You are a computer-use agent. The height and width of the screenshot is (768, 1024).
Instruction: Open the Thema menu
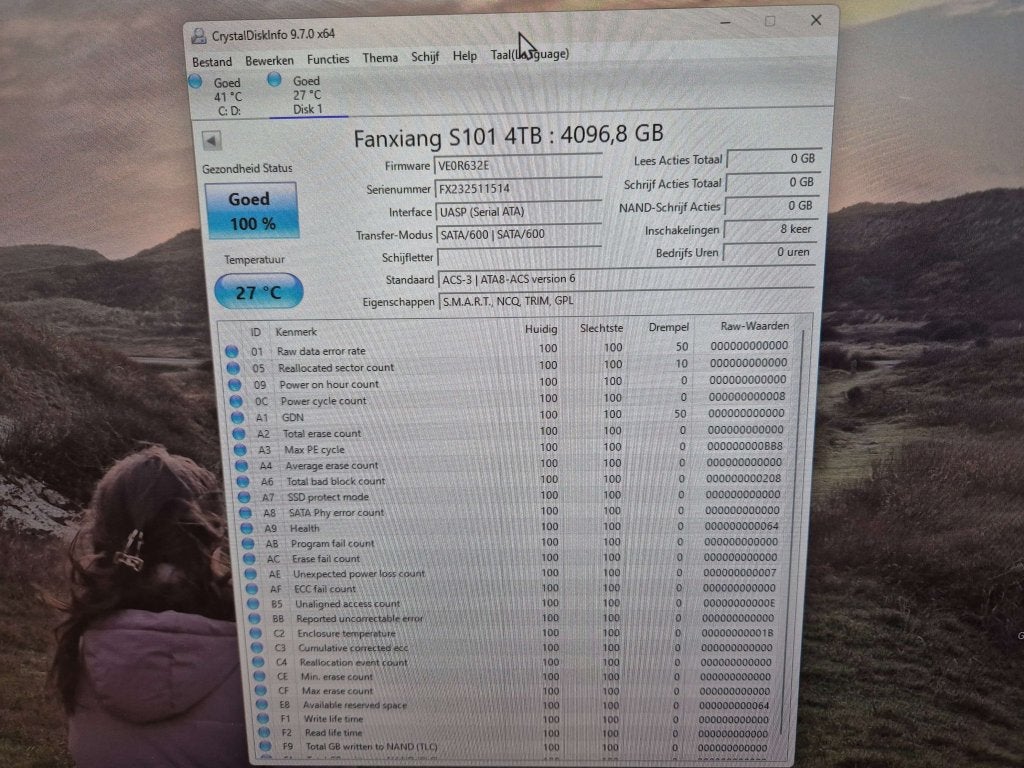(x=380, y=57)
